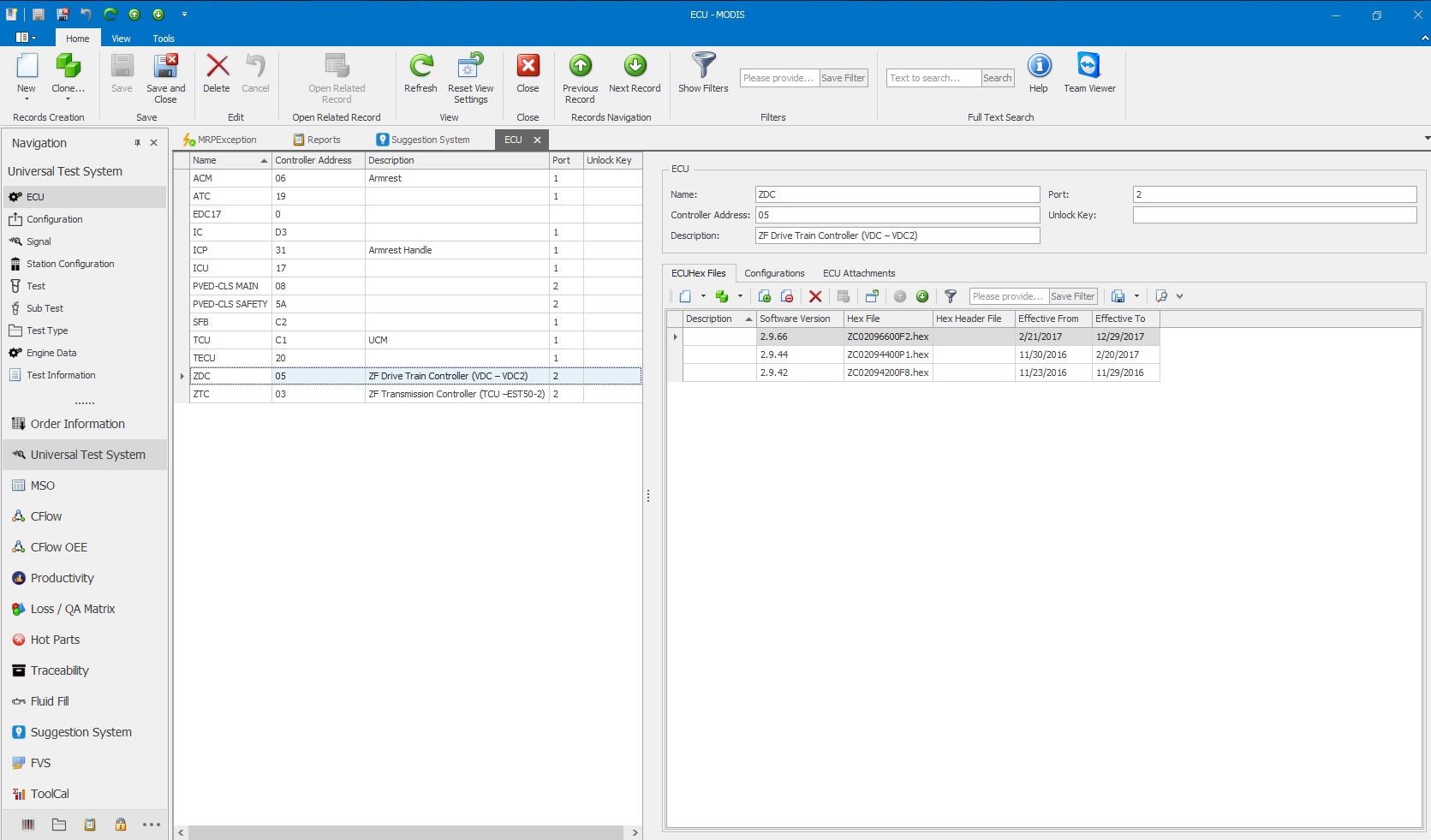Screen dimensions: 1431x840
Task: Open the Reports document tab
Action: (317, 140)
